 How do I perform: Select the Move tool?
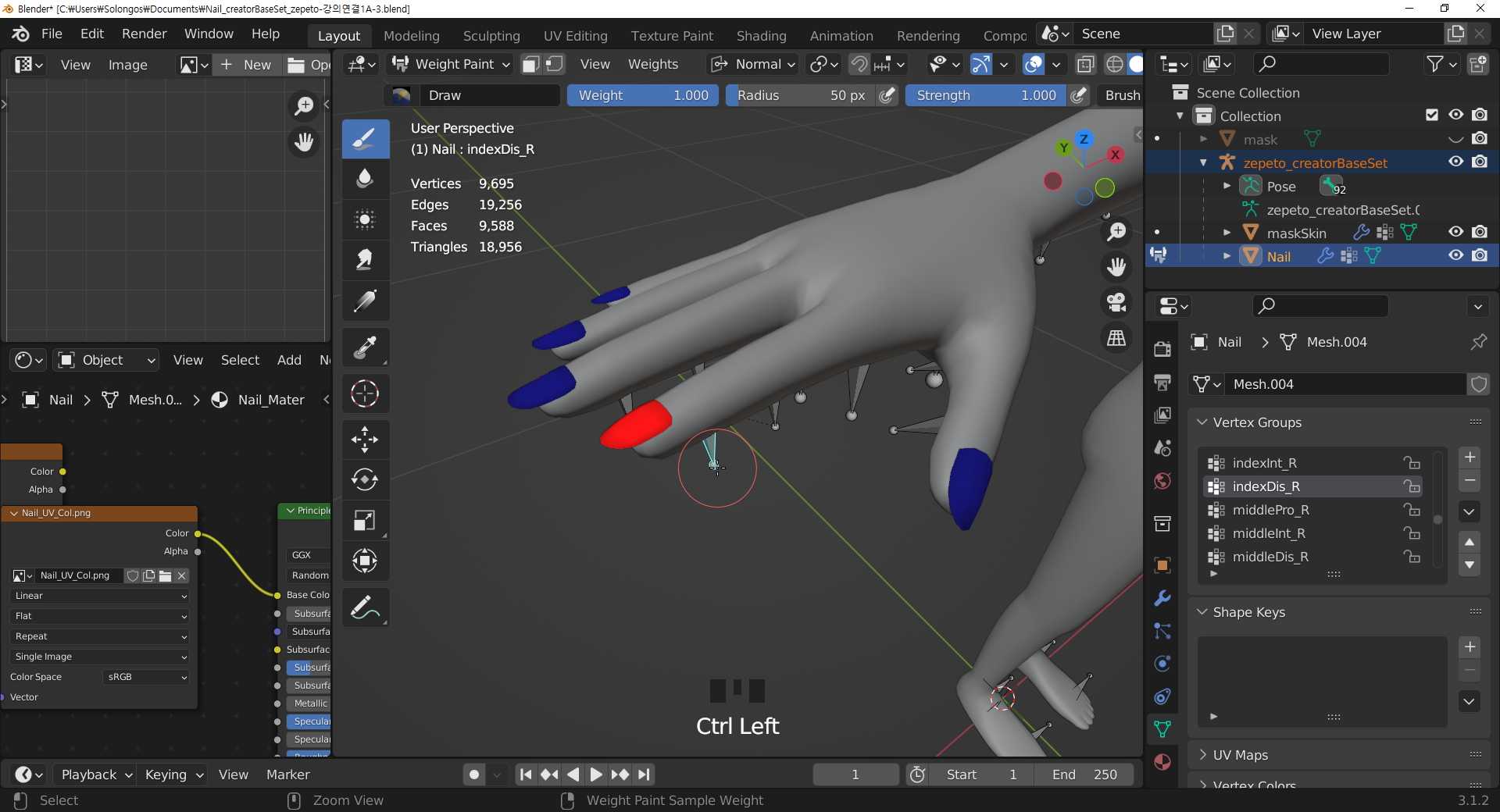click(365, 440)
